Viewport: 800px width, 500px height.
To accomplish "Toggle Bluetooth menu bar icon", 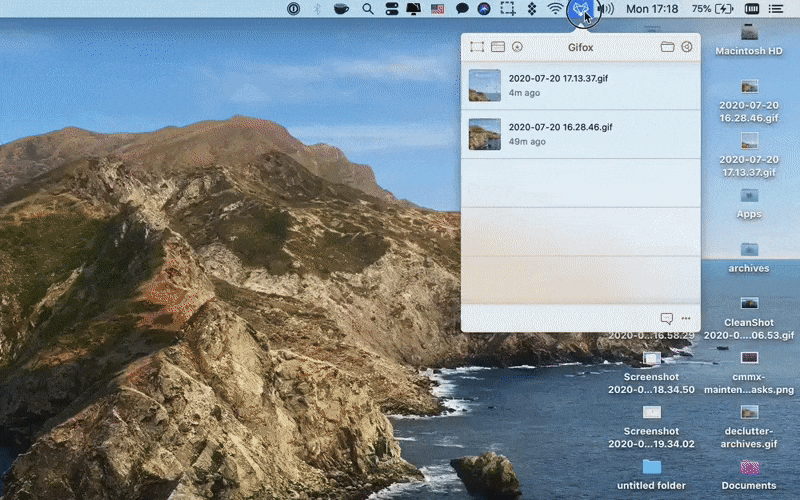I will (317, 9).
